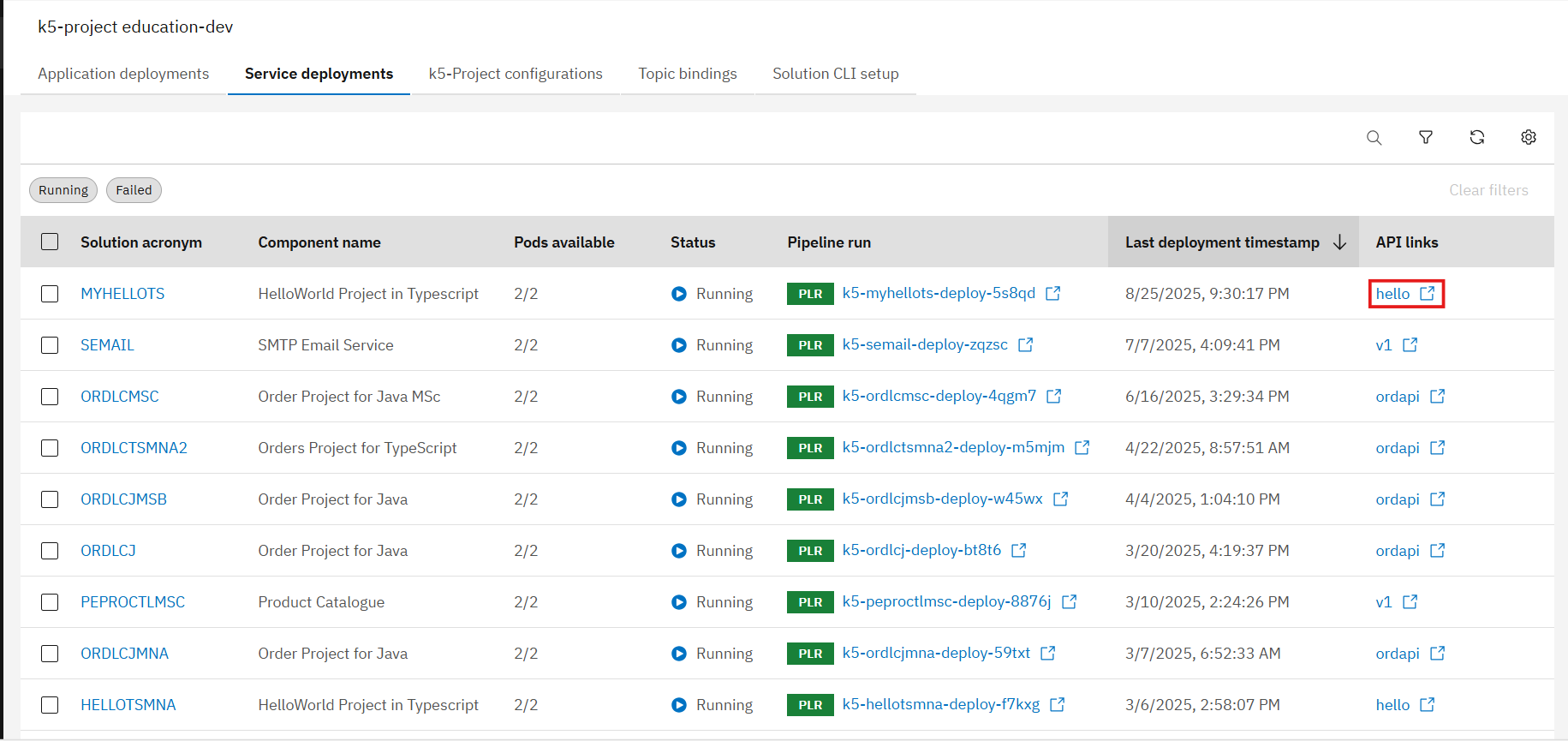Open external link icon for k5-myhellots-deploy-5s8qd
This screenshot has height=741, width=1568.
click(1053, 294)
